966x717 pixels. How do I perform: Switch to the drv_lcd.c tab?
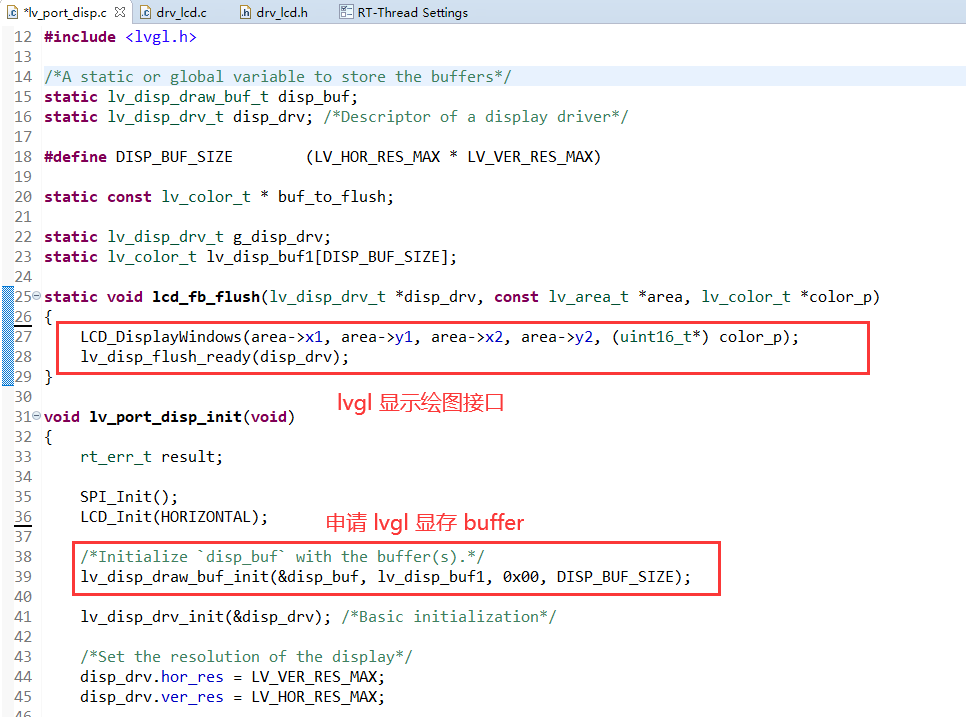(182, 13)
